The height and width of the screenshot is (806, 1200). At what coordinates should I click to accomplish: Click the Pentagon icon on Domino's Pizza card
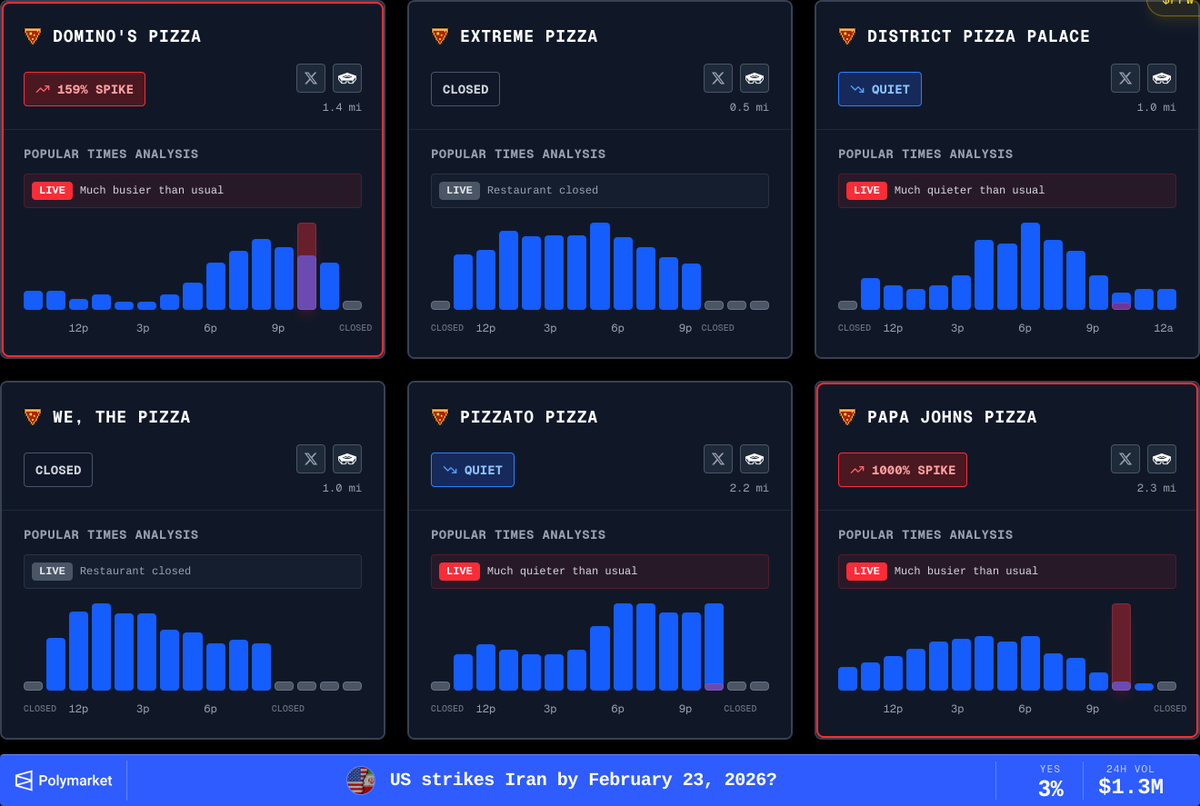[347, 78]
